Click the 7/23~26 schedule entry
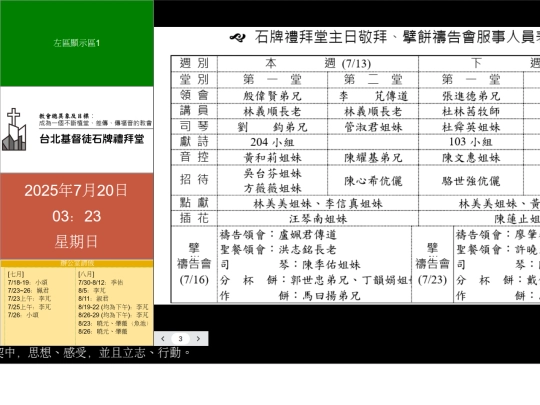 (x=28, y=290)
